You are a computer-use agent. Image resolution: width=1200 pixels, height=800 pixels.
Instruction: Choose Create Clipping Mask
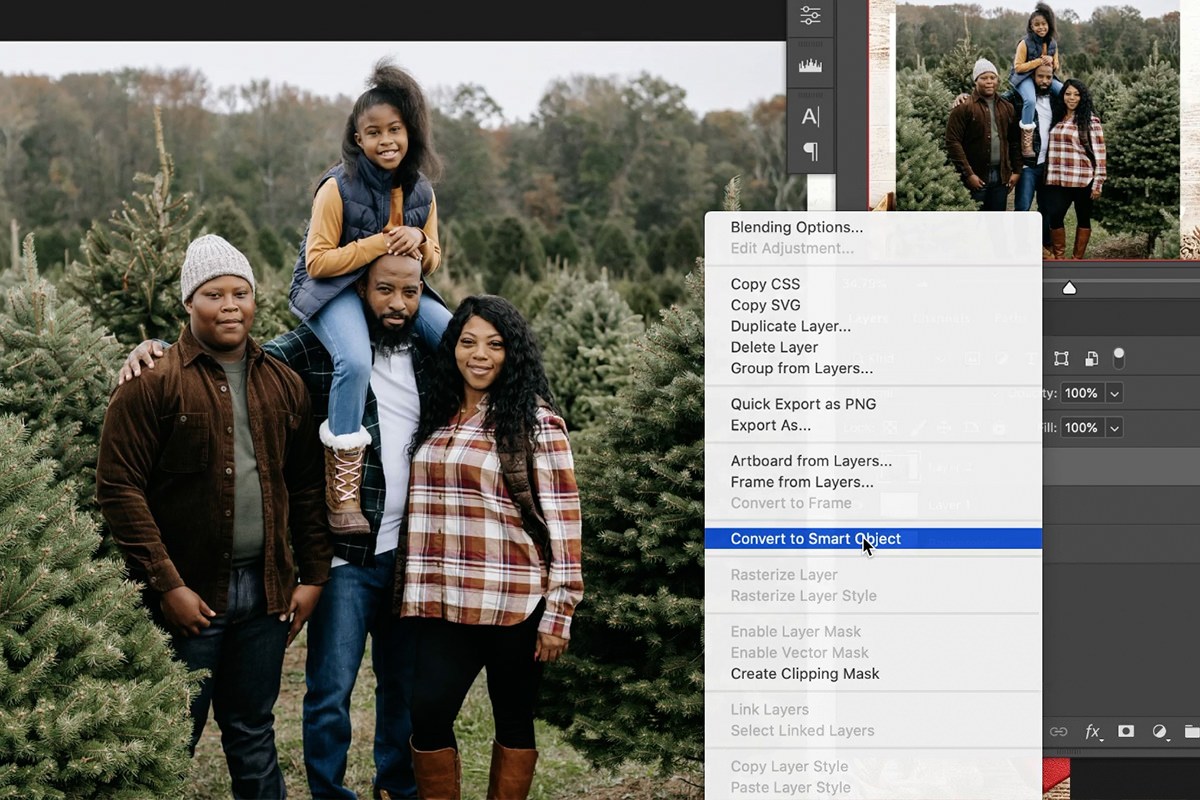pyautogui.click(x=805, y=674)
